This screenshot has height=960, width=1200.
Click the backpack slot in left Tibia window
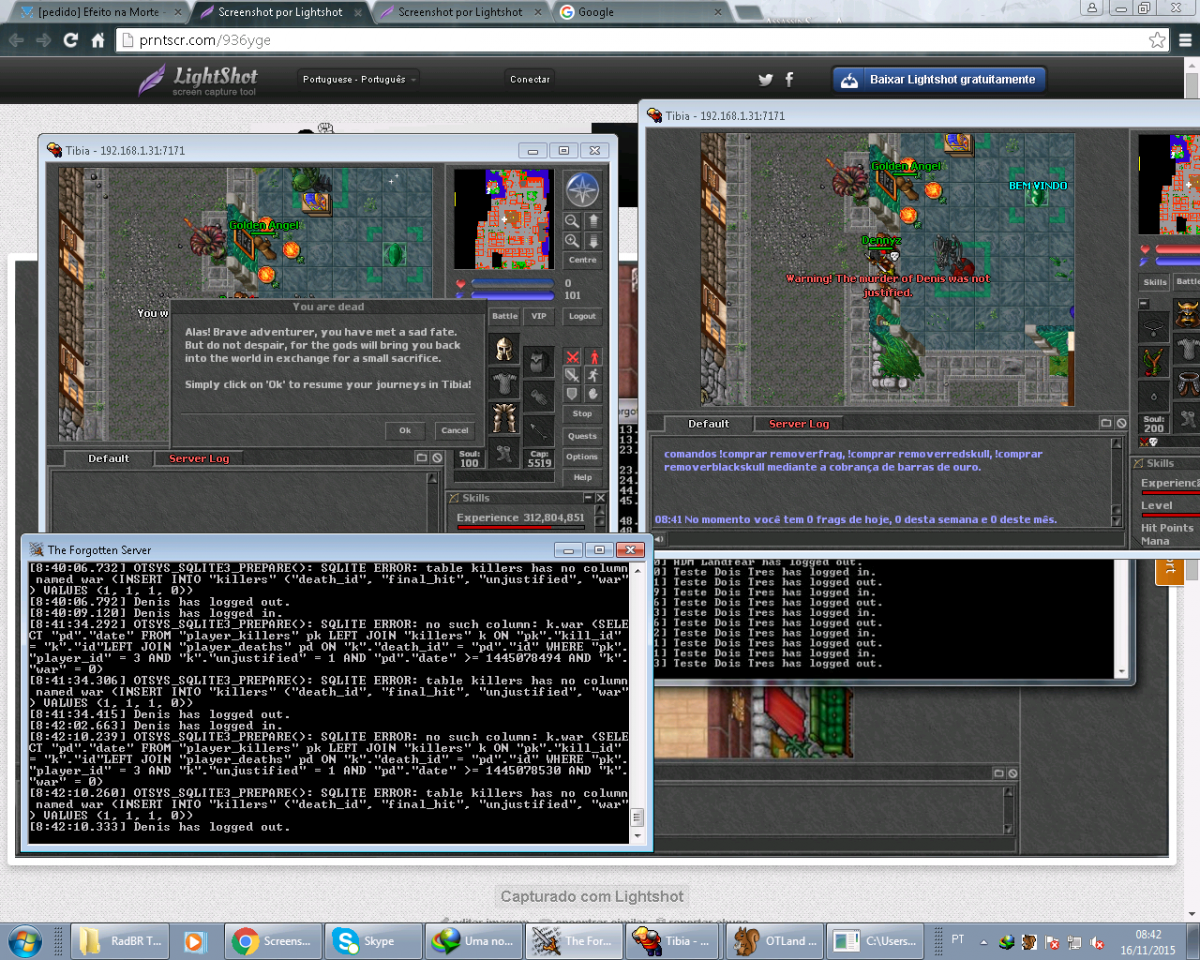(540, 361)
